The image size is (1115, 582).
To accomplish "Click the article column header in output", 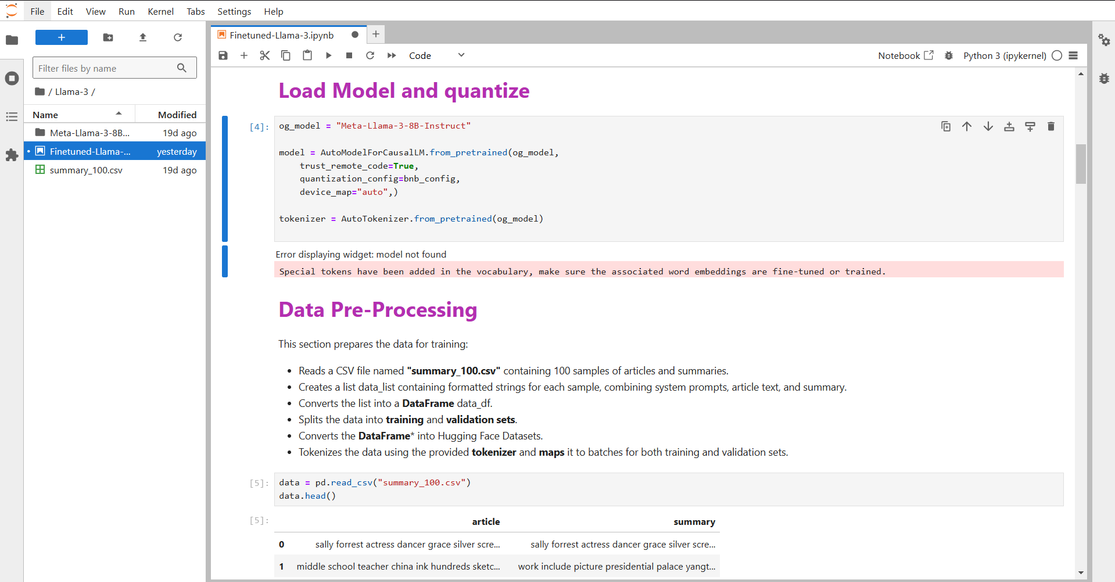I will pyautogui.click(x=486, y=522).
